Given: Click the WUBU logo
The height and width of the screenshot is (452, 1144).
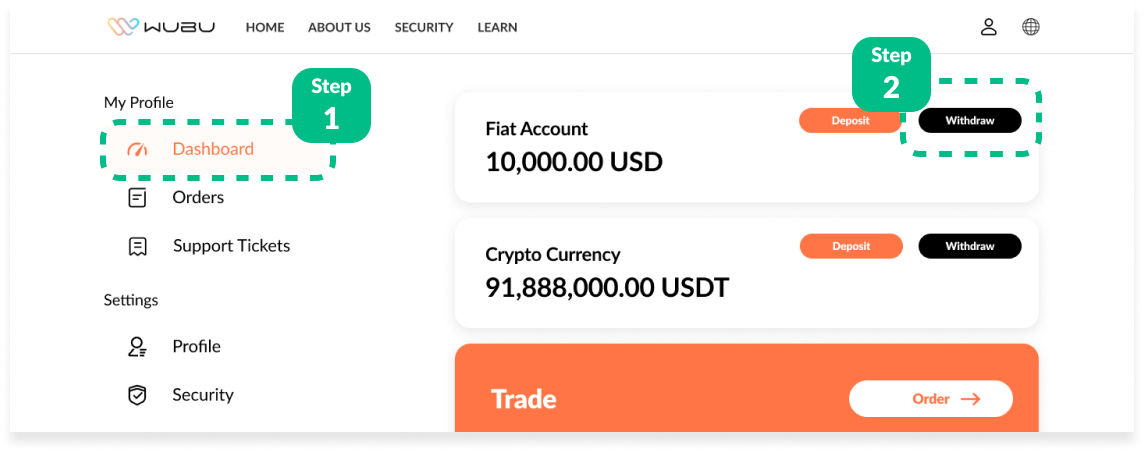Looking at the screenshot, I should point(161,27).
